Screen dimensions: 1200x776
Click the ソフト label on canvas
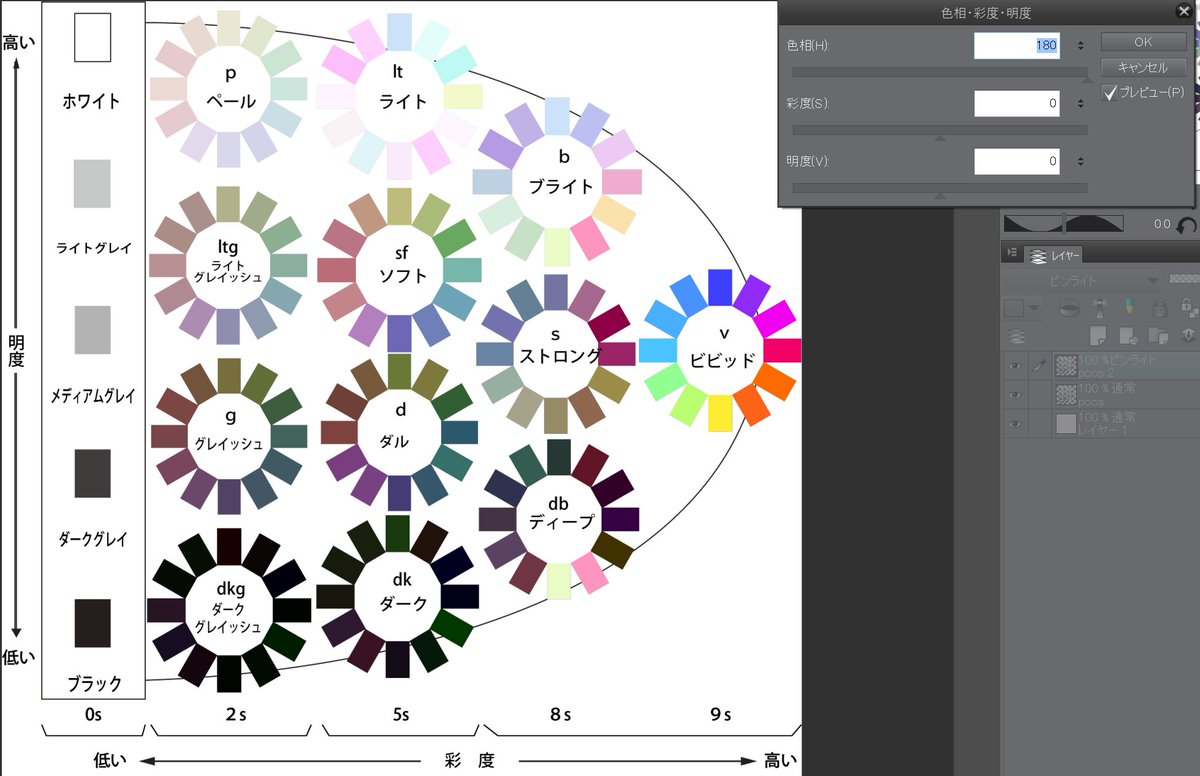pos(403,275)
